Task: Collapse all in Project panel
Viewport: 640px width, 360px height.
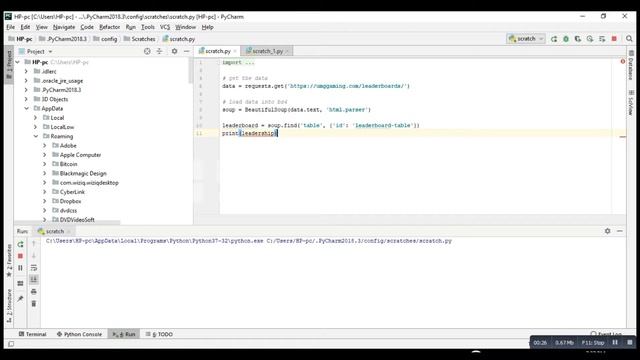Action: [159, 51]
